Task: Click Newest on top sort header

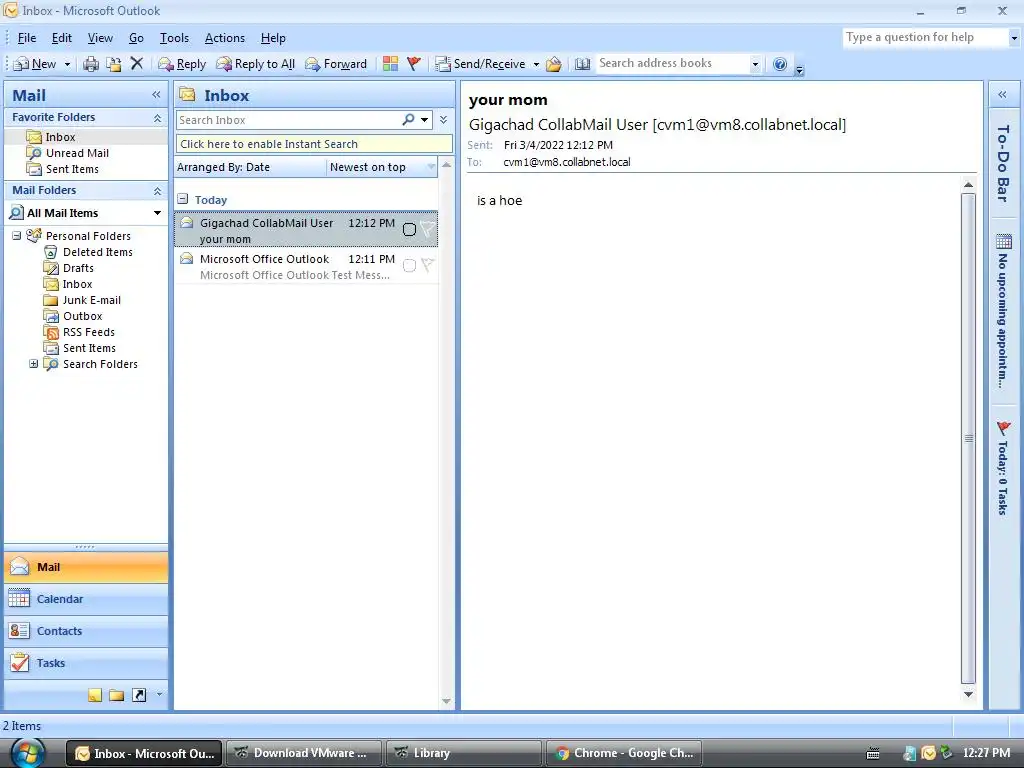Action: pyautogui.click(x=382, y=167)
